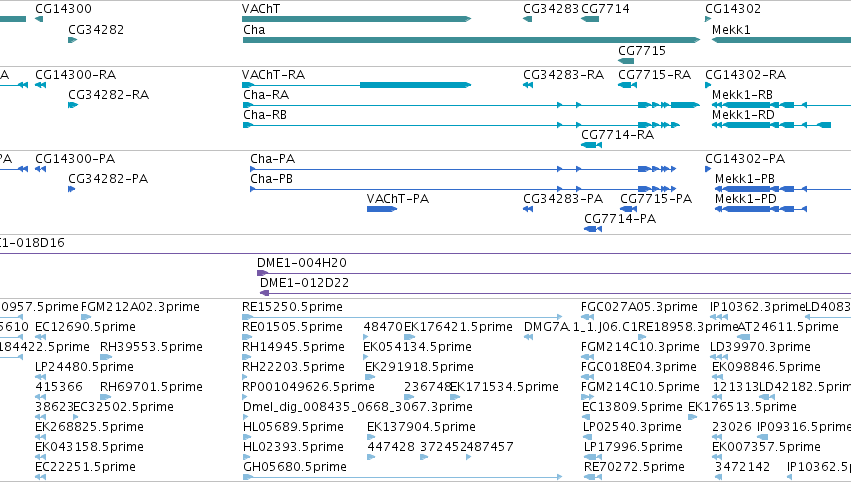Select the CG14302 gene label
Image resolution: width=851 pixels, height=482 pixels.
[x=733, y=9]
